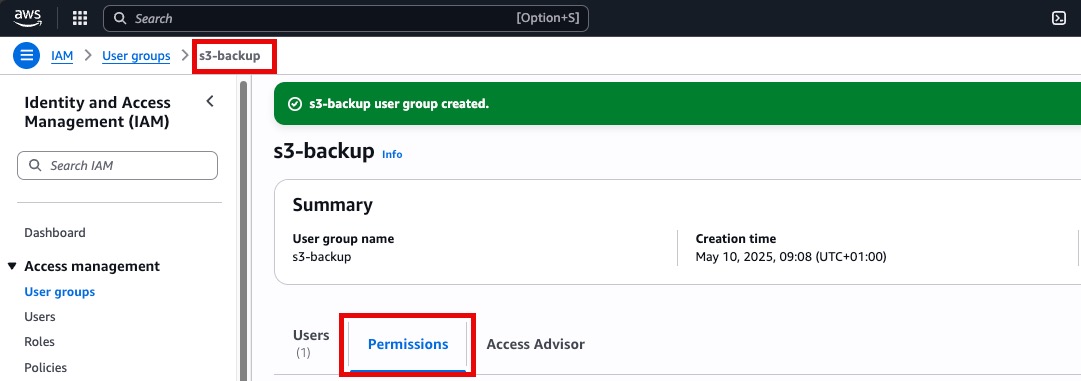The width and height of the screenshot is (1081, 381).
Task: Click the 's3-backup user group created' message
Action: point(399,104)
